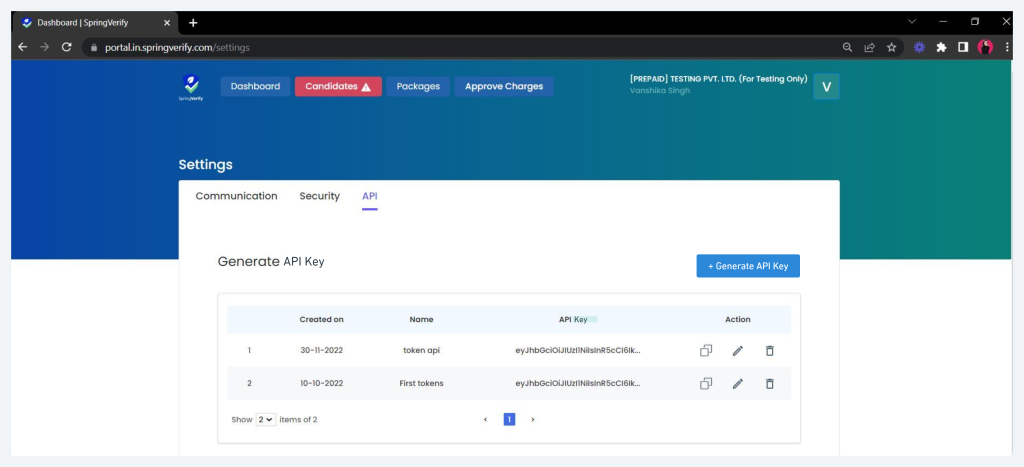1024x467 pixels.
Task: View site security lock info
Action: 93,48
